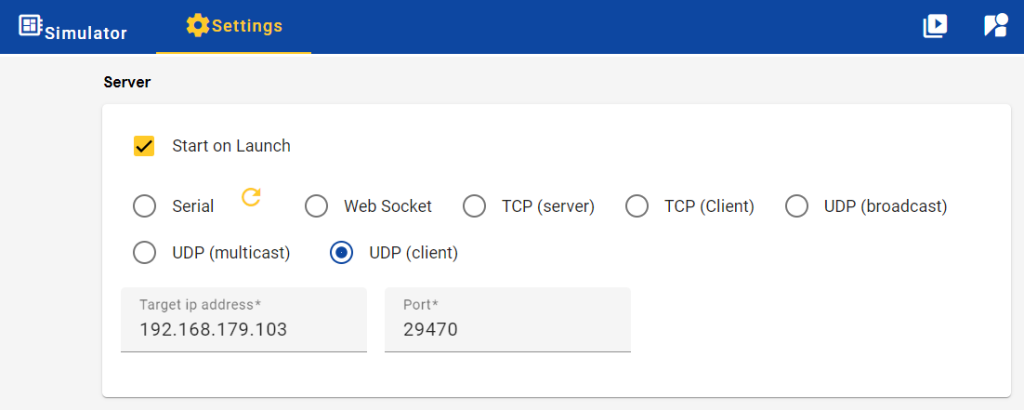
Task: Select UDP (broadcast) radio button
Action: point(797,206)
